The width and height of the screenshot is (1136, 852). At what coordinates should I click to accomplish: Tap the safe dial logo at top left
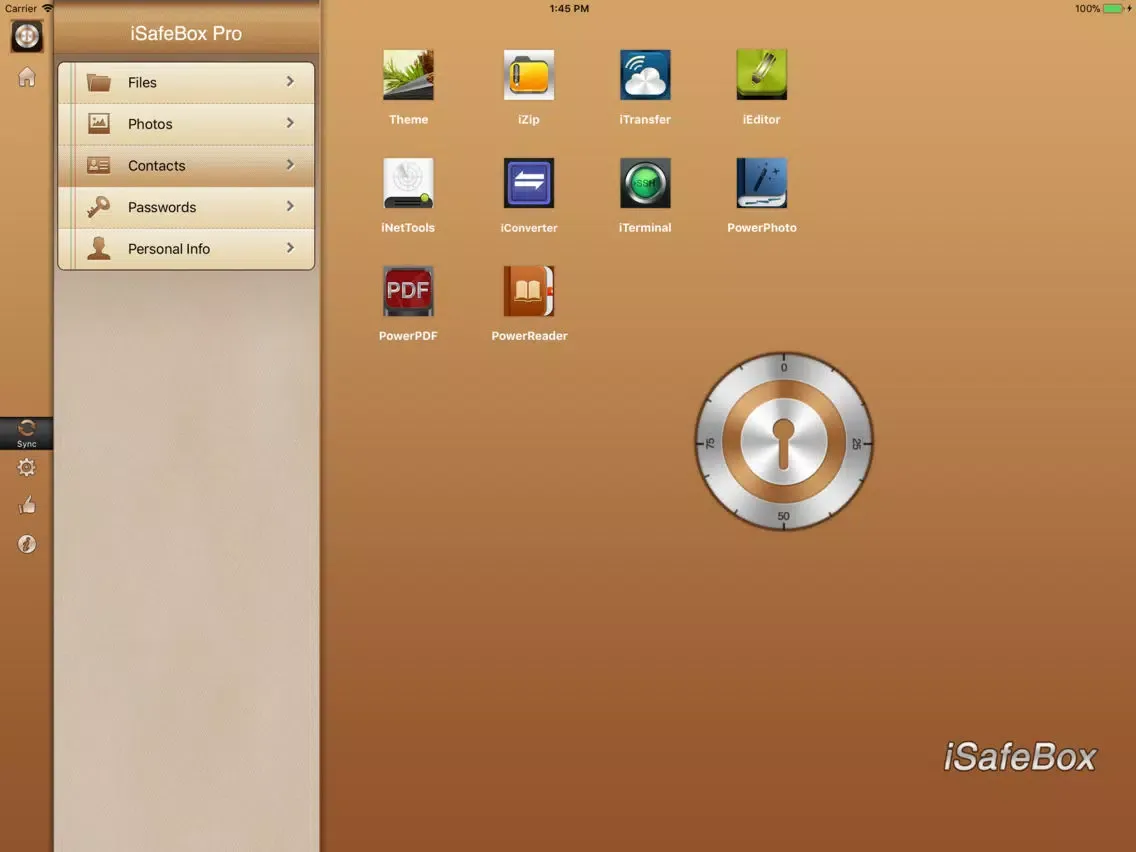click(x=27, y=36)
